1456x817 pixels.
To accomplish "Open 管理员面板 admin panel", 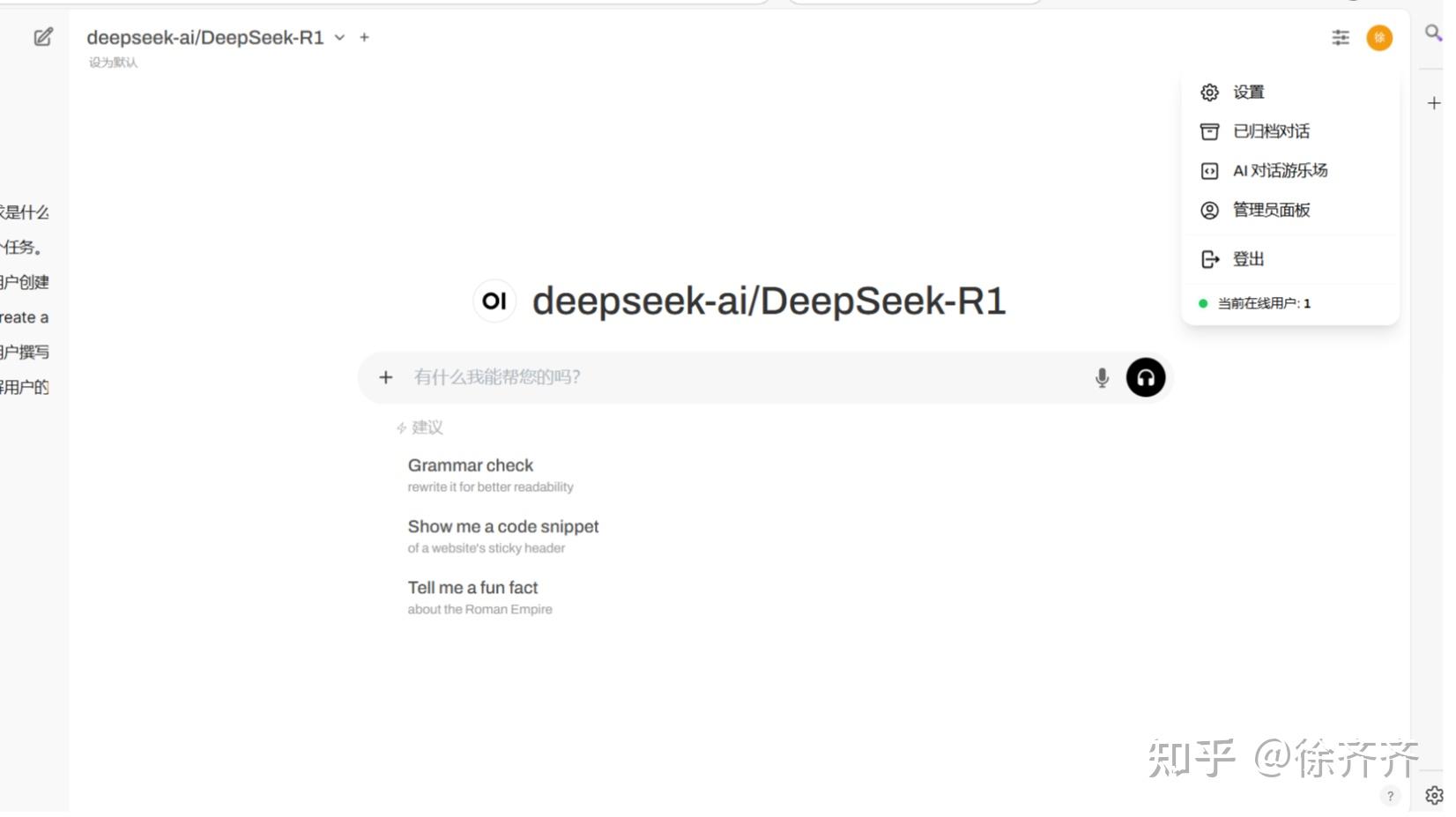I will tap(1272, 211).
